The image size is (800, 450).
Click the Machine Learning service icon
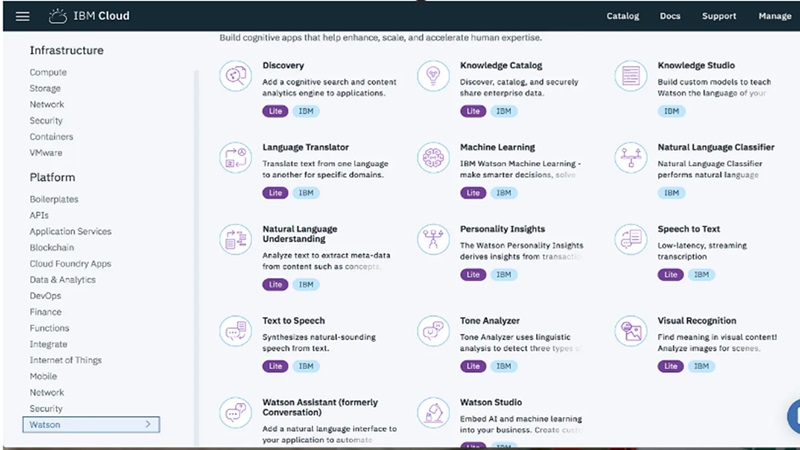coord(433,158)
